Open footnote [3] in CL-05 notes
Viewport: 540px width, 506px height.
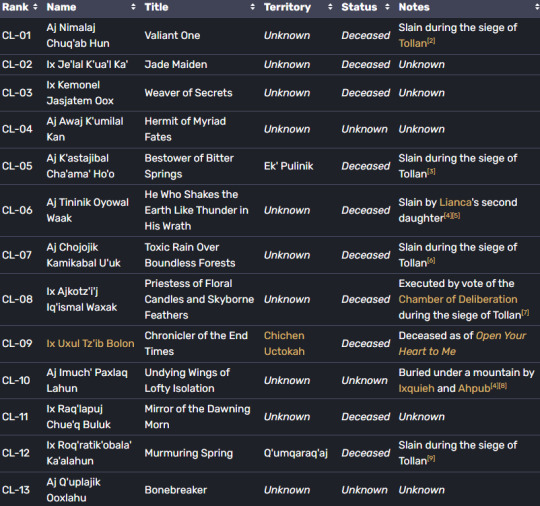[x=431, y=172]
